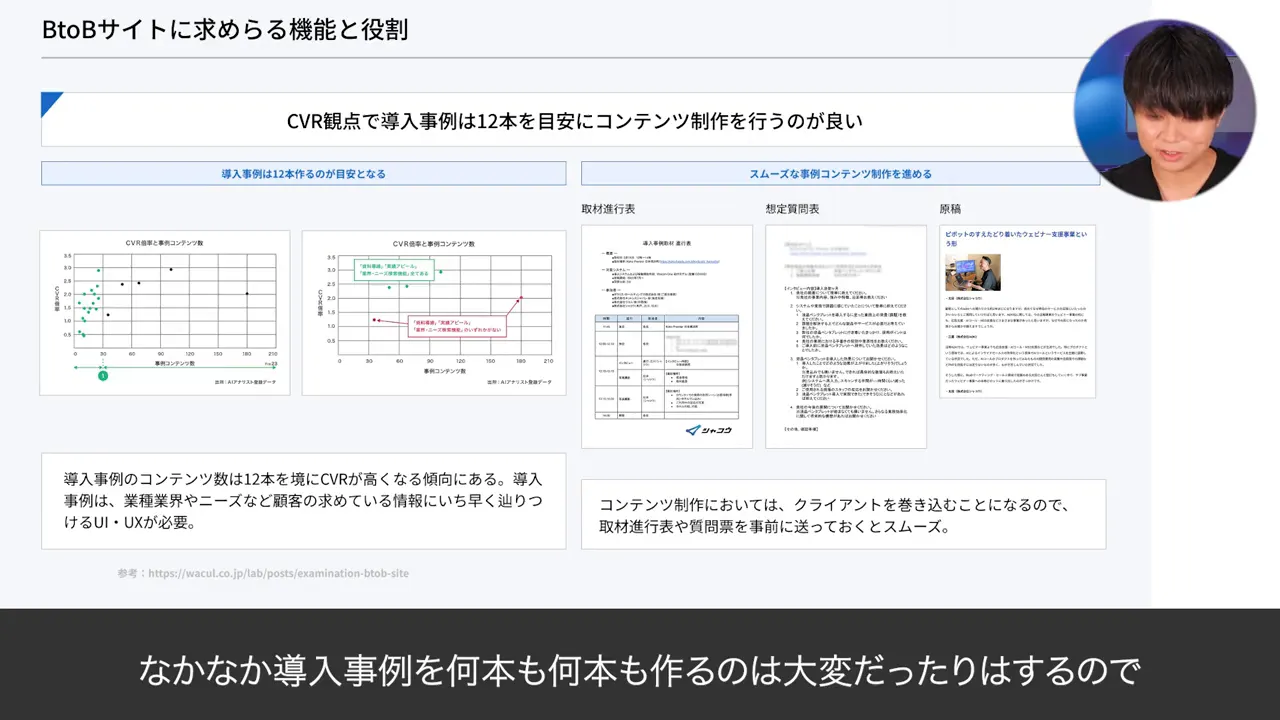Click the シャコウ logo on the 取材進行表 document
The height and width of the screenshot is (720, 1280).
(x=708, y=430)
